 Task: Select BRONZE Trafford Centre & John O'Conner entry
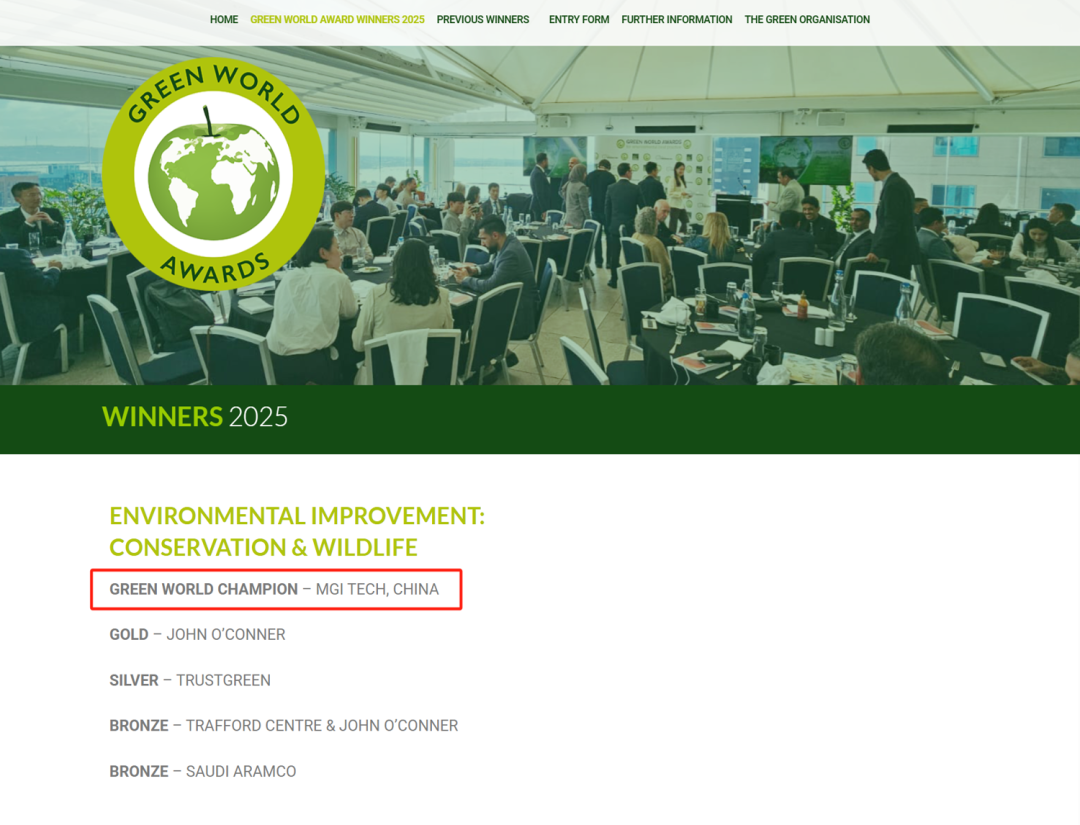pyautogui.click(x=283, y=726)
